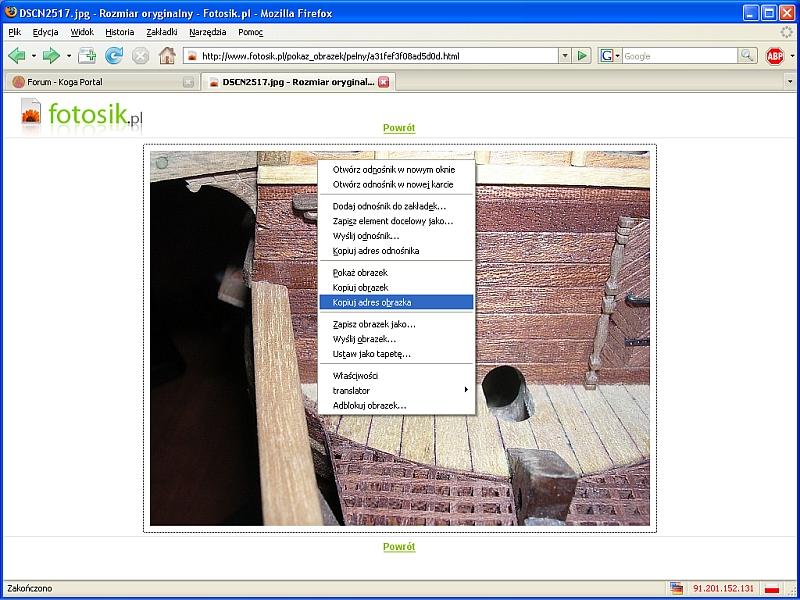Open the Adblock Plus ABP icon
The image size is (800, 600).
pyautogui.click(x=774, y=56)
